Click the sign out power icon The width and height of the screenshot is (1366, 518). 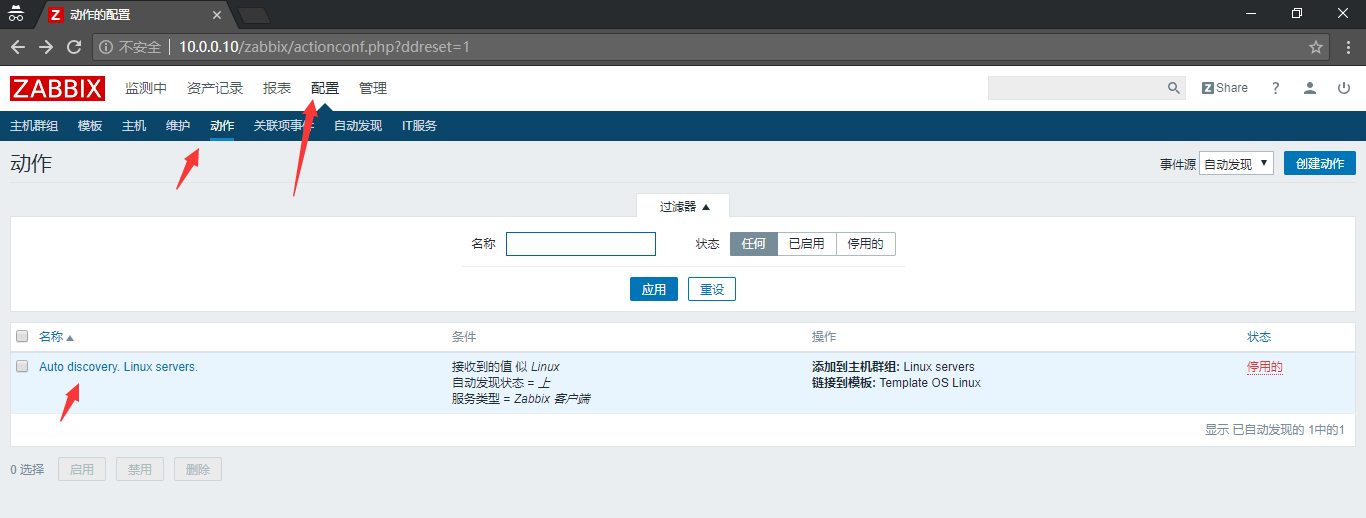tap(1344, 88)
